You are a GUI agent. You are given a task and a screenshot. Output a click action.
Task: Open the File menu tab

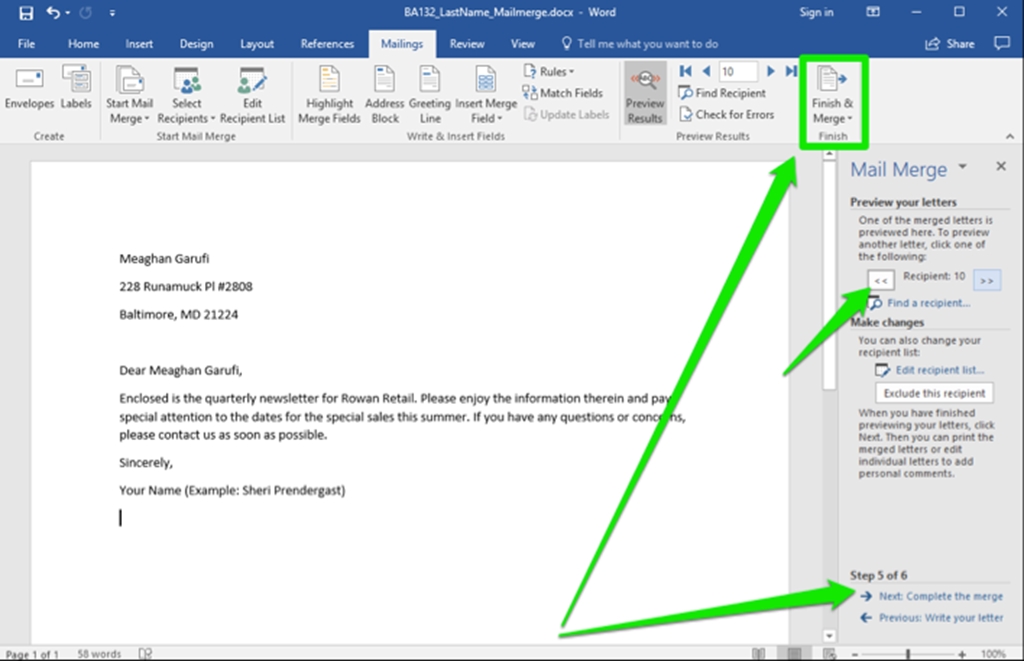pos(26,44)
